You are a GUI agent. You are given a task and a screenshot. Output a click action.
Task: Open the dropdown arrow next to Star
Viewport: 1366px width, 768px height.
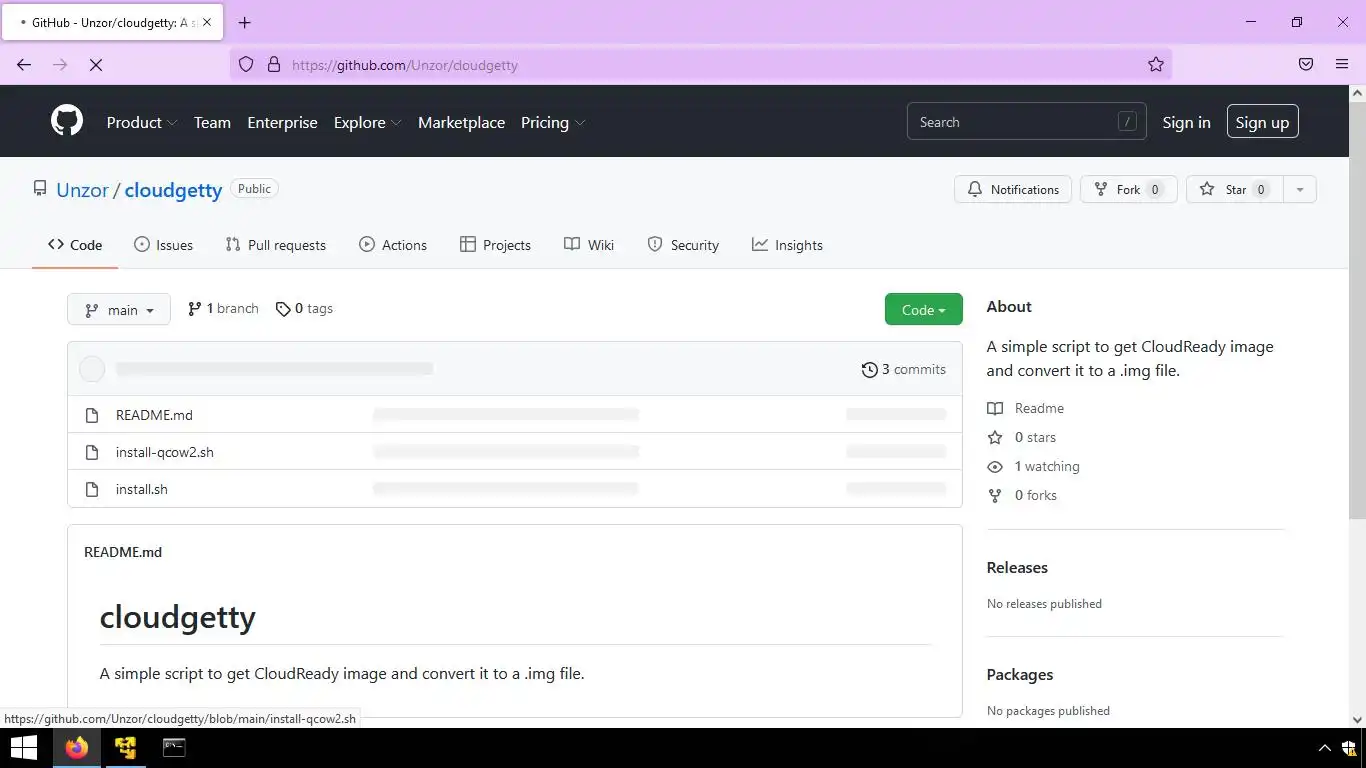coord(1299,189)
